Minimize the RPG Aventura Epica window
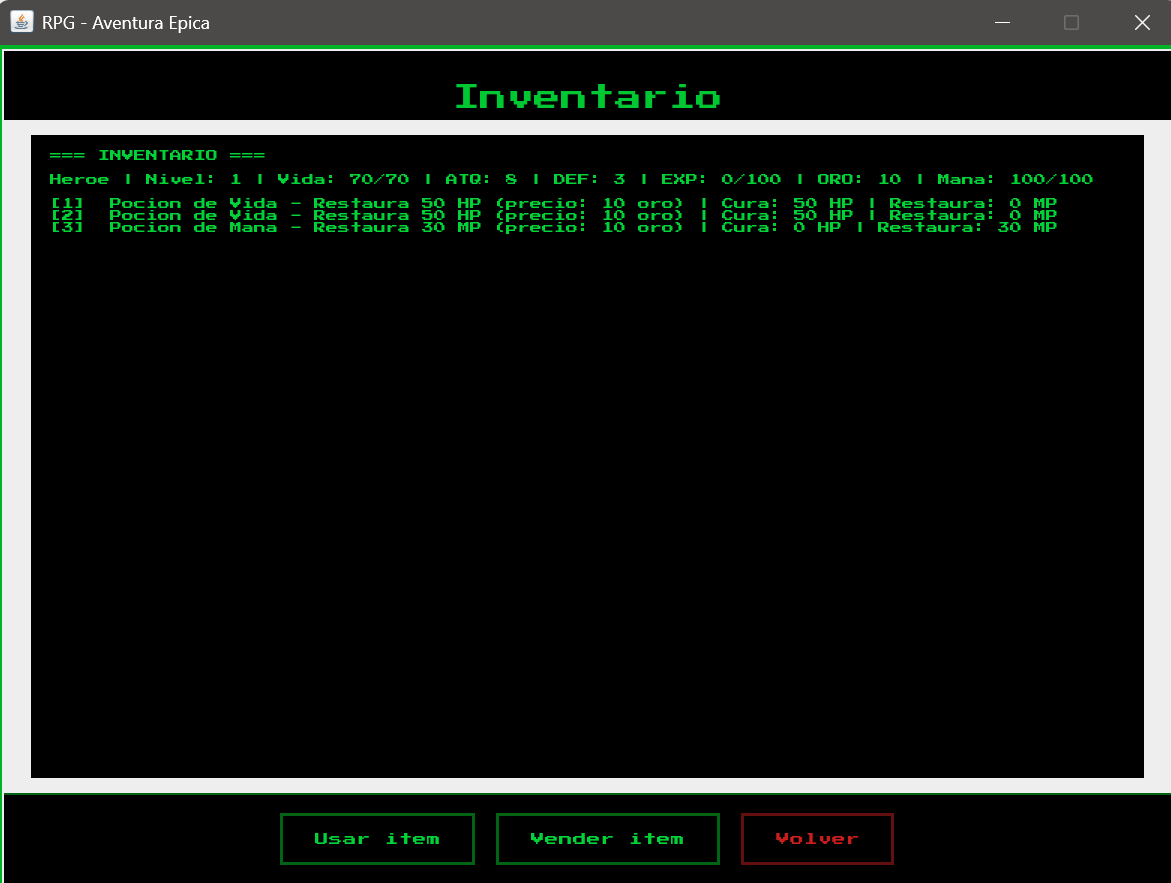 pos(1002,22)
